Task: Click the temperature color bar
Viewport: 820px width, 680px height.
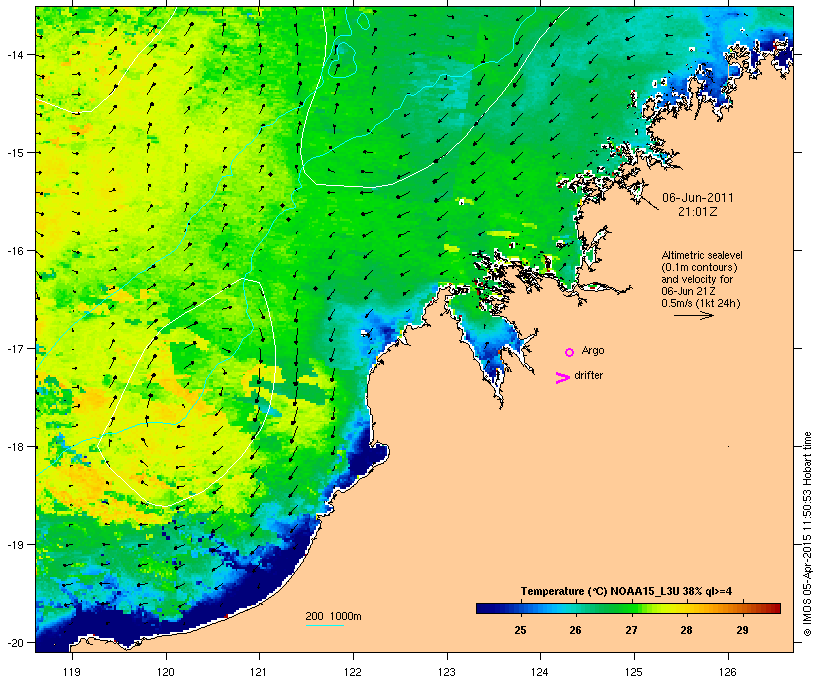Action: tap(628, 608)
